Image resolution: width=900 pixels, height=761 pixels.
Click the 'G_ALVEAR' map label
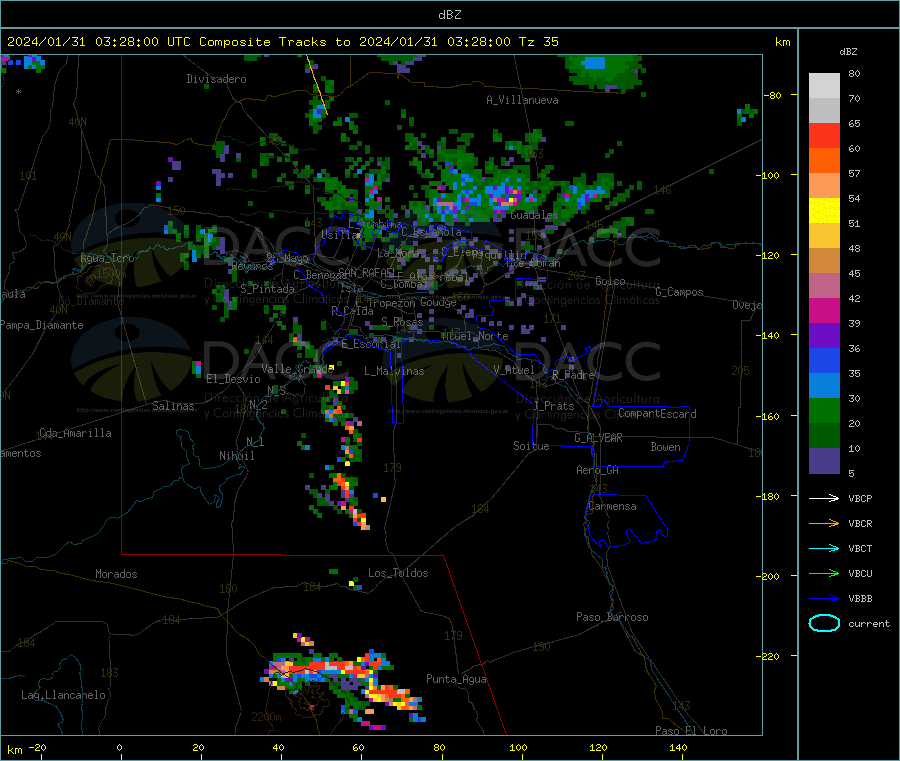pos(598,438)
